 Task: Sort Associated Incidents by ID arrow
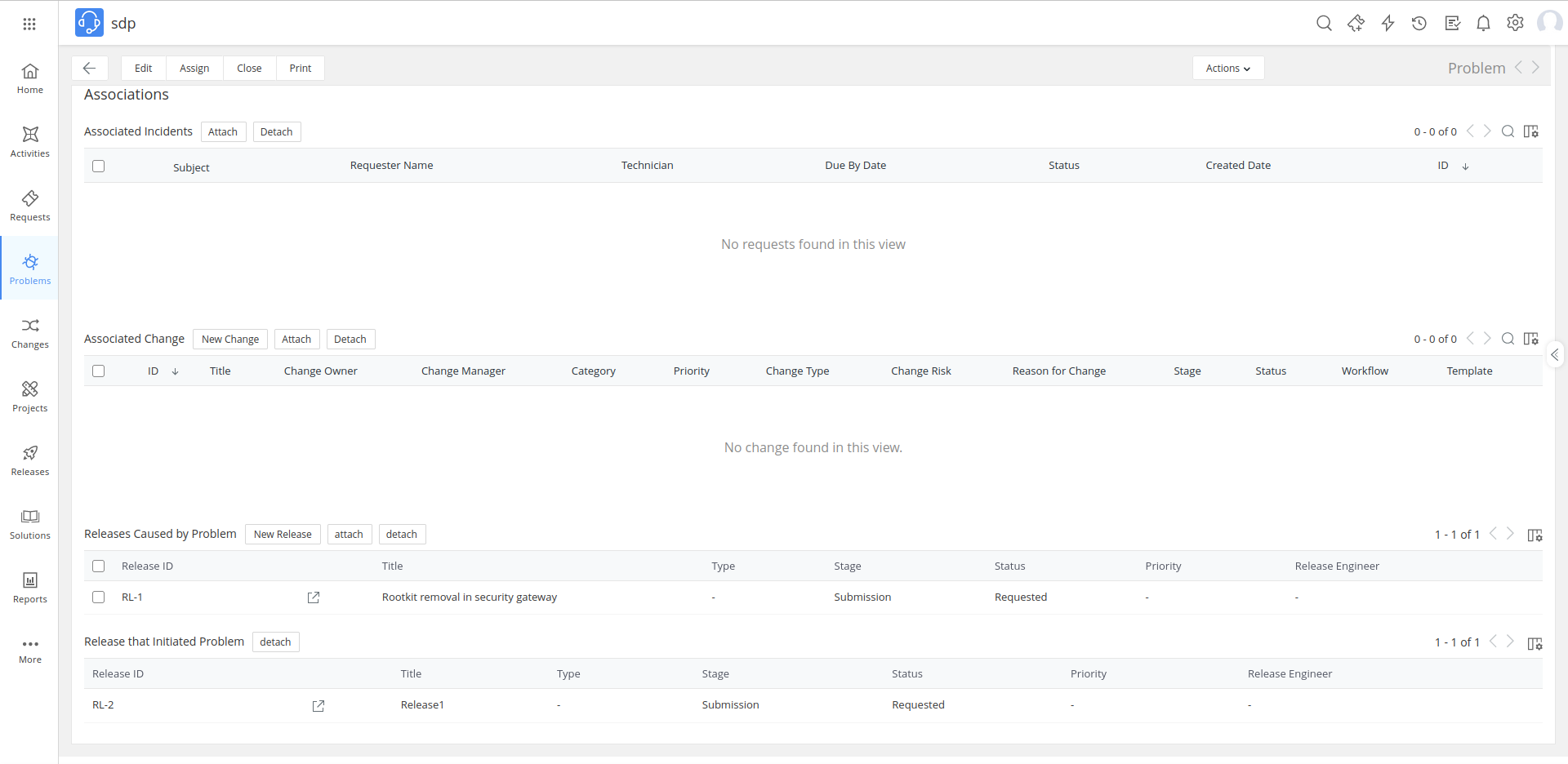pos(1465,167)
